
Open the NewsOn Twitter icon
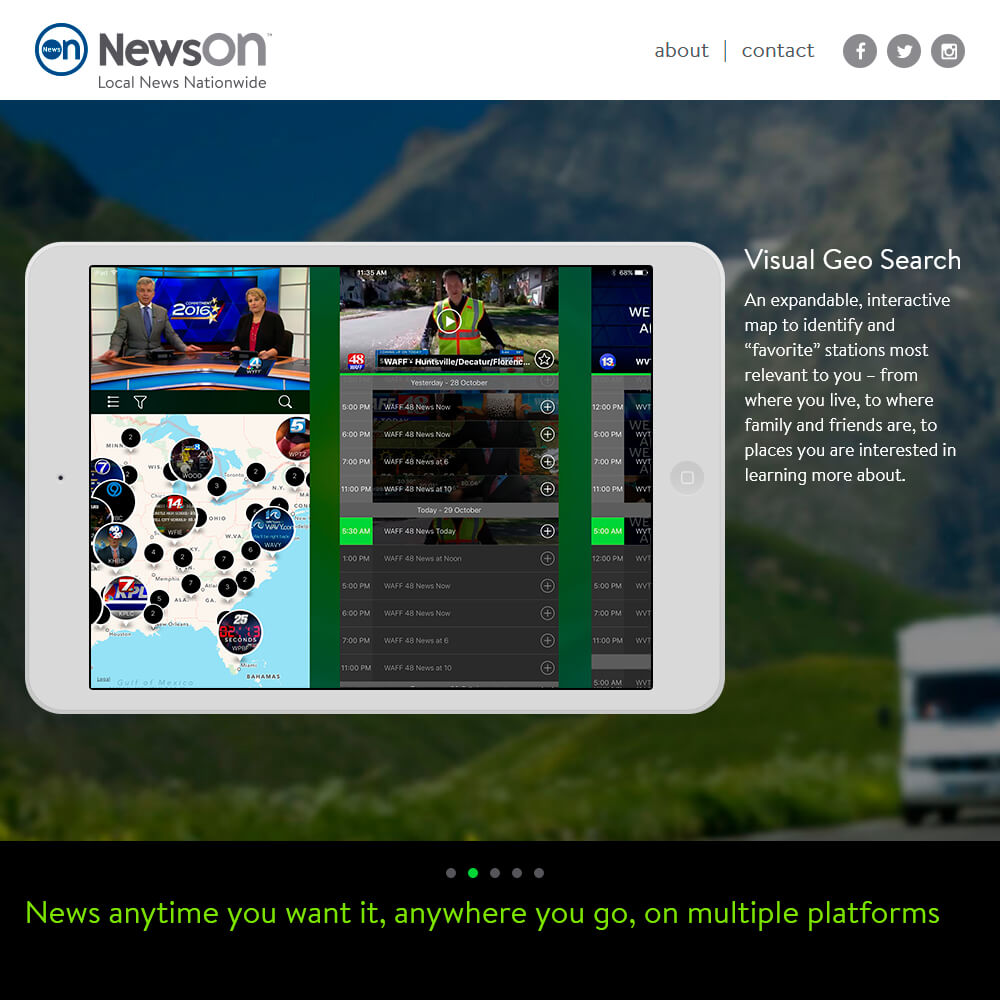[904, 51]
